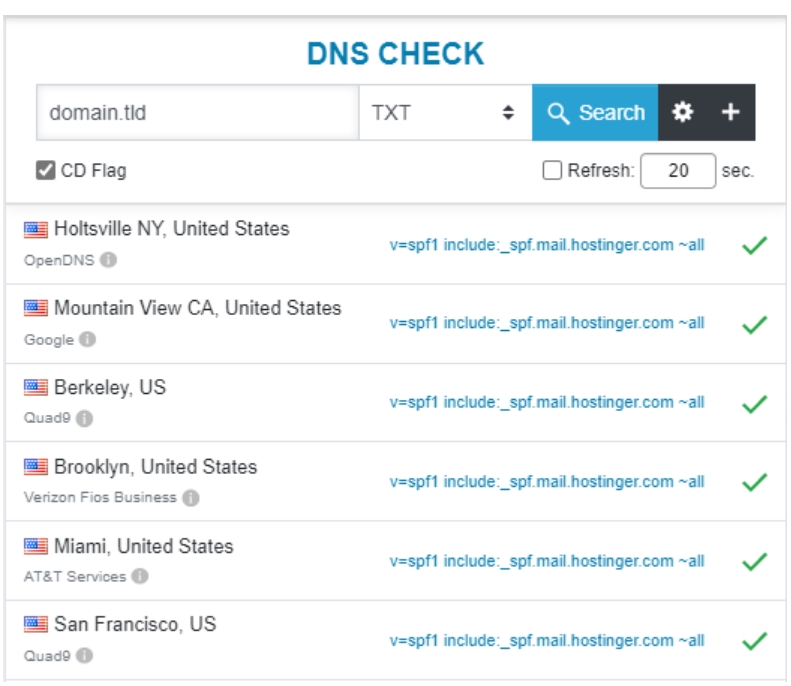Show info for AT&T Services

140,576
